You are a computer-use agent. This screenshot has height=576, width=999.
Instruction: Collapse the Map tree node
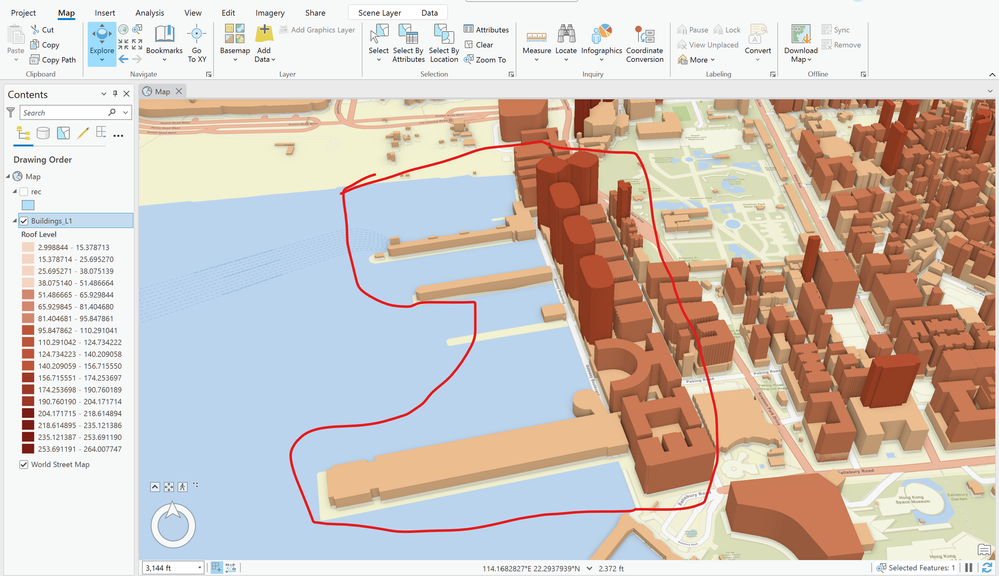(x=8, y=176)
